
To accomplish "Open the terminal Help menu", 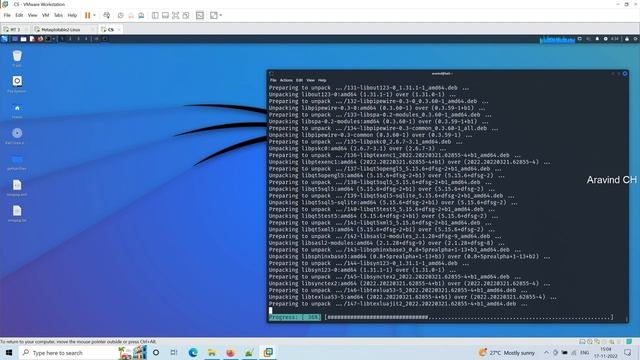I will (322, 80).
